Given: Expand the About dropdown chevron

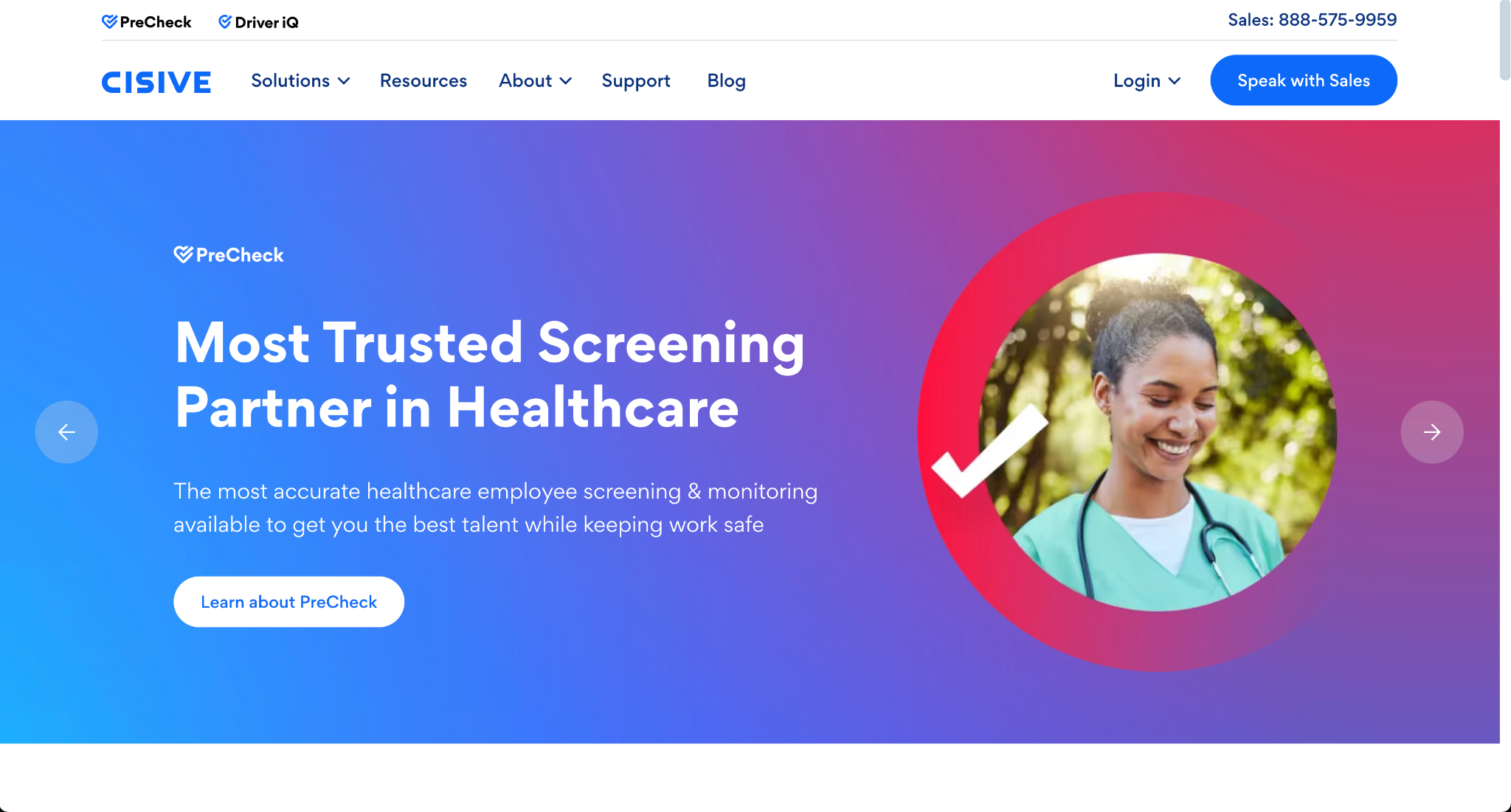Looking at the screenshot, I should click(566, 81).
